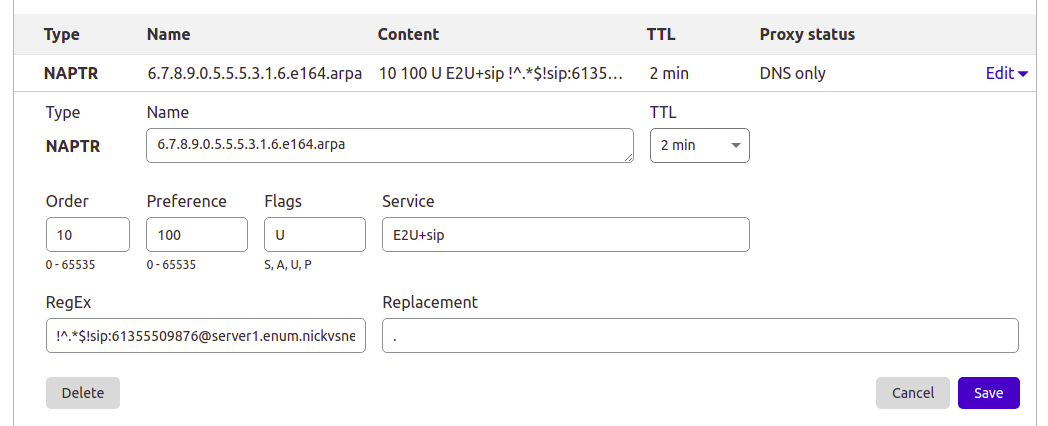
Task: Click the Name text field
Action: click(x=389, y=145)
